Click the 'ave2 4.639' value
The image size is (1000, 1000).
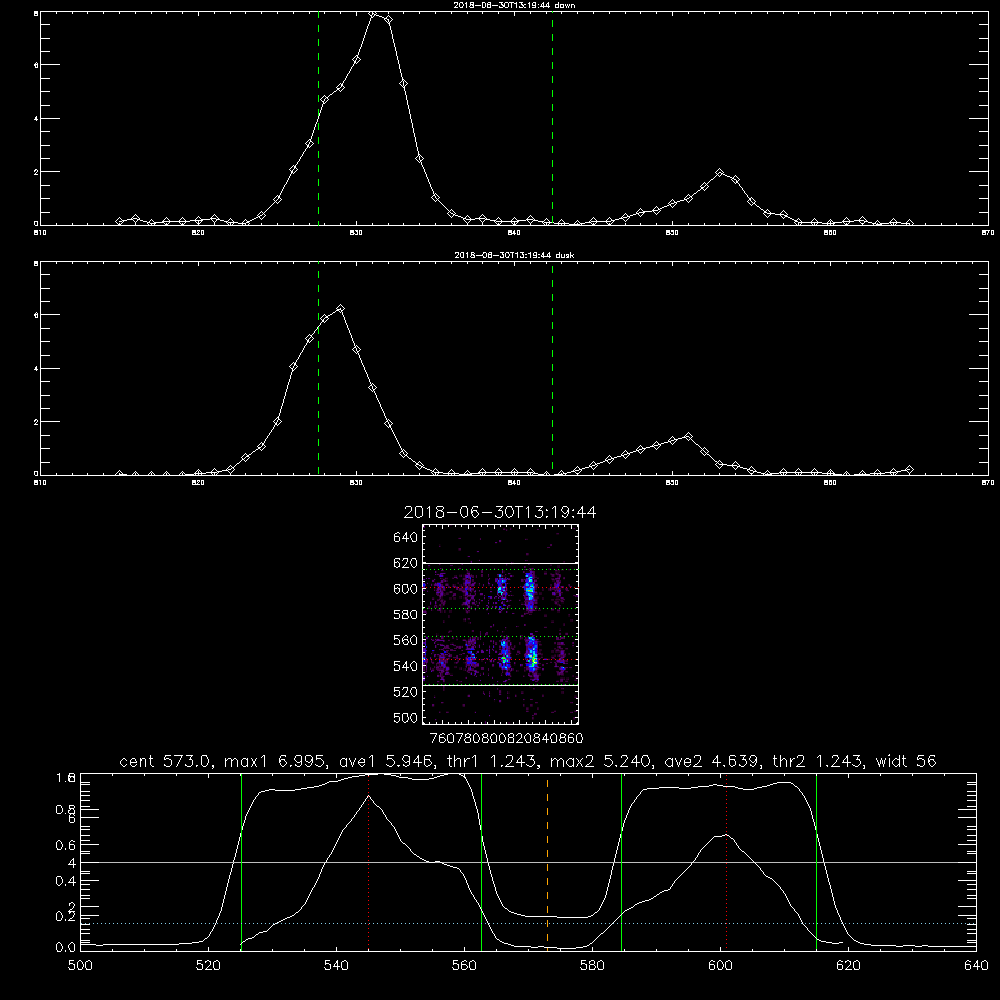pyautogui.click(x=712, y=761)
